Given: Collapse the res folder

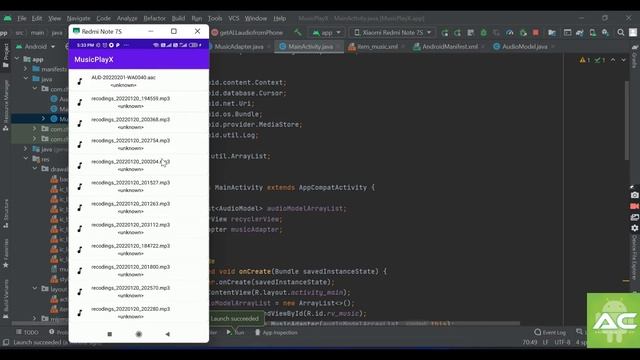Looking at the screenshot, I should tap(26, 159).
